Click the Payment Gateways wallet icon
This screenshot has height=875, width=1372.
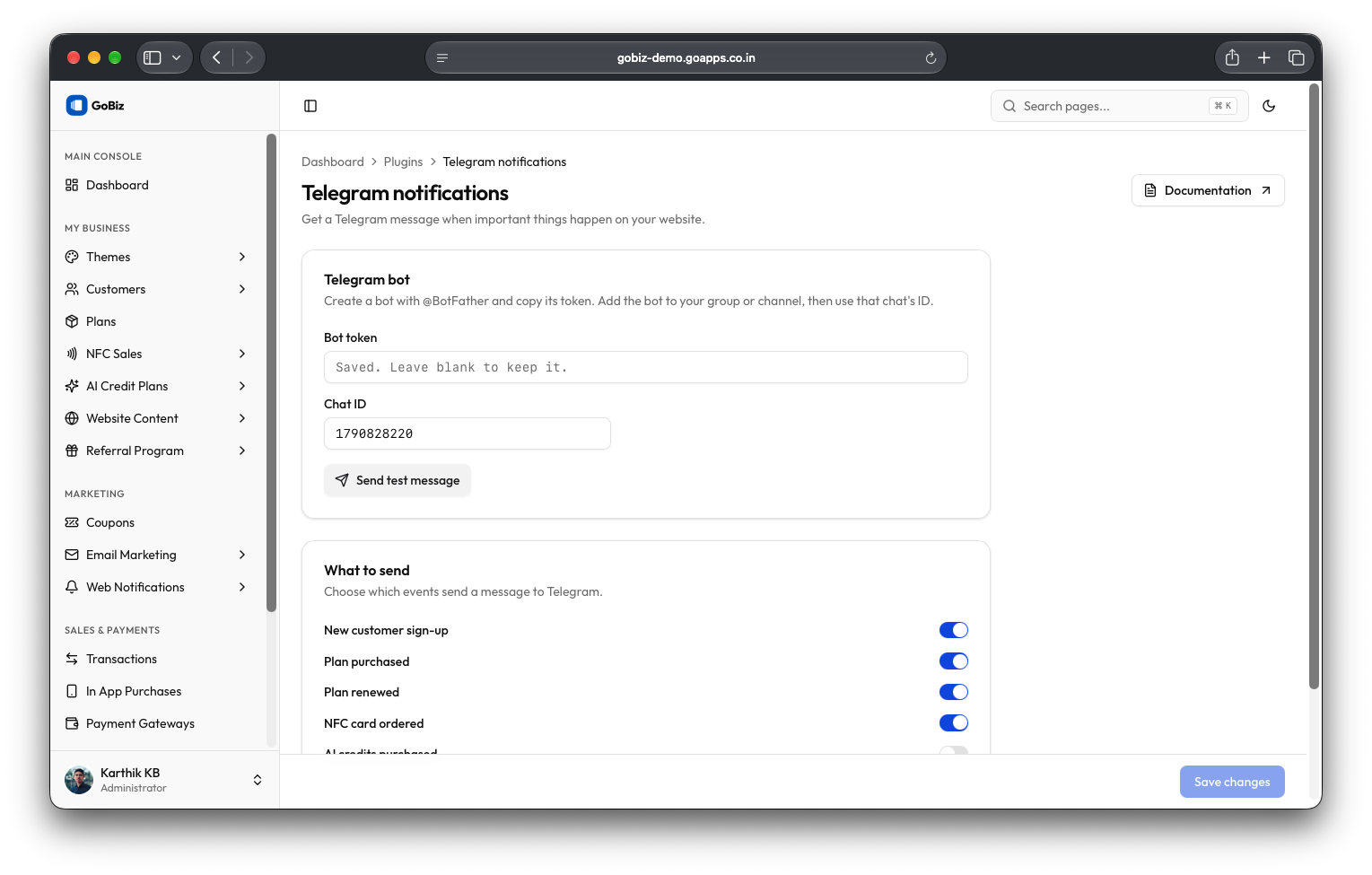coord(72,723)
